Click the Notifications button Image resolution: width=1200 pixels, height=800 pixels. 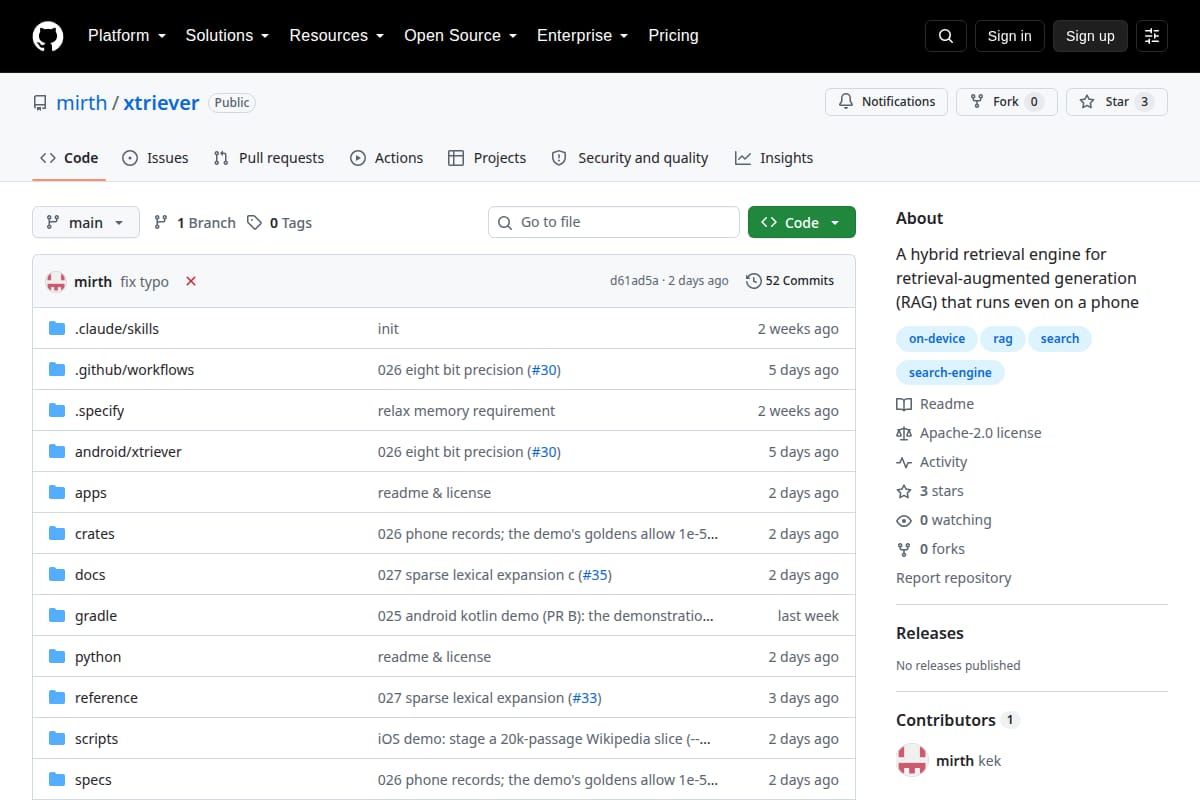pos(886,102)
